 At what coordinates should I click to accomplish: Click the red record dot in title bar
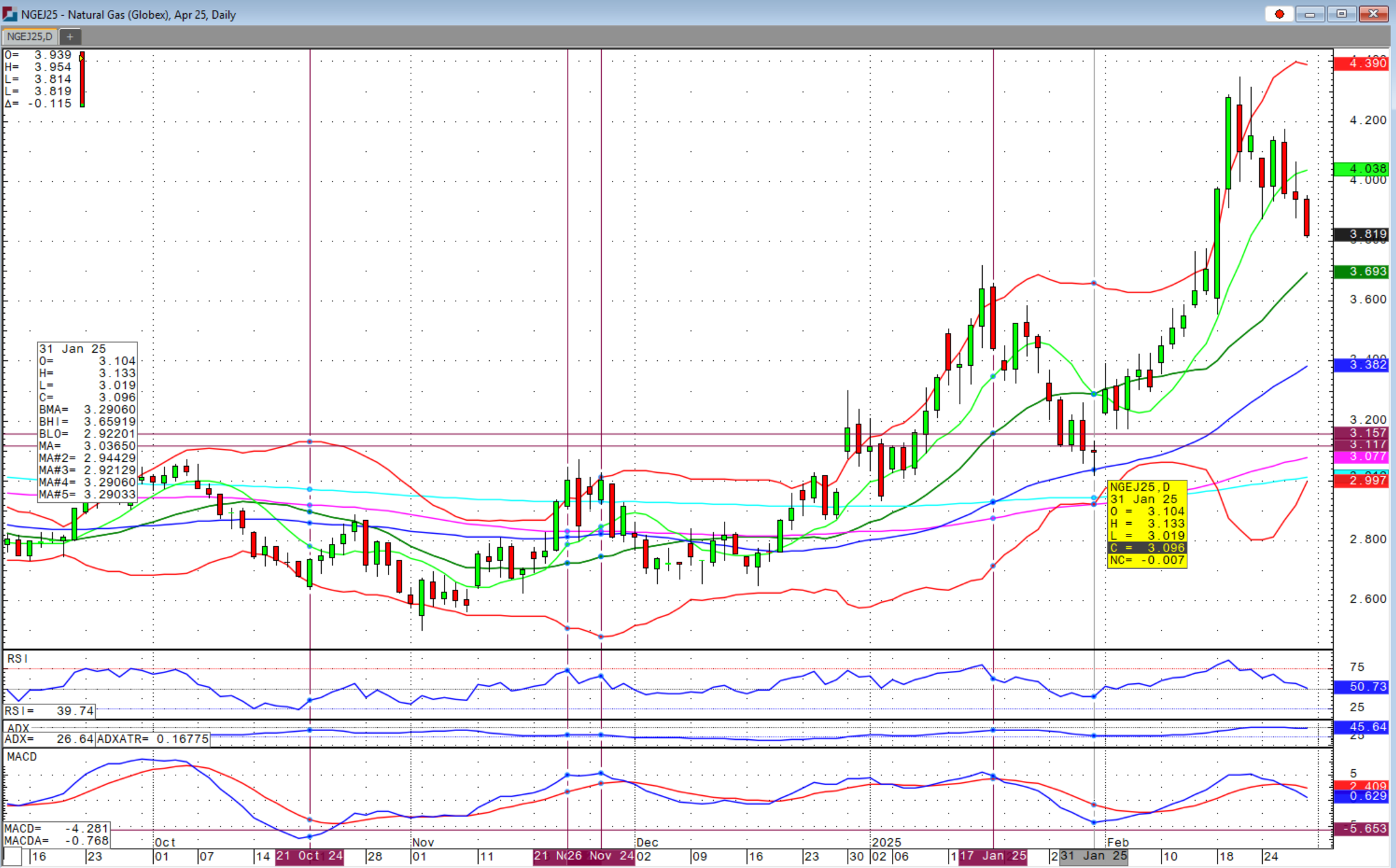tap(1279, 14)
